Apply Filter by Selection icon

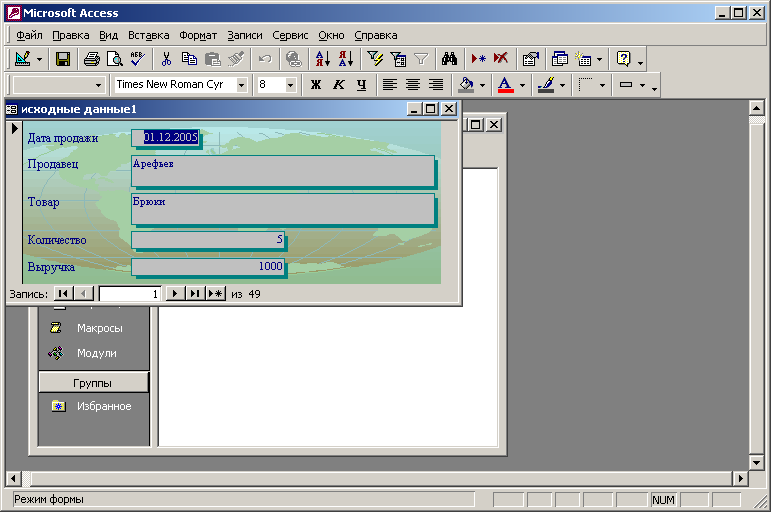(375, 60)
